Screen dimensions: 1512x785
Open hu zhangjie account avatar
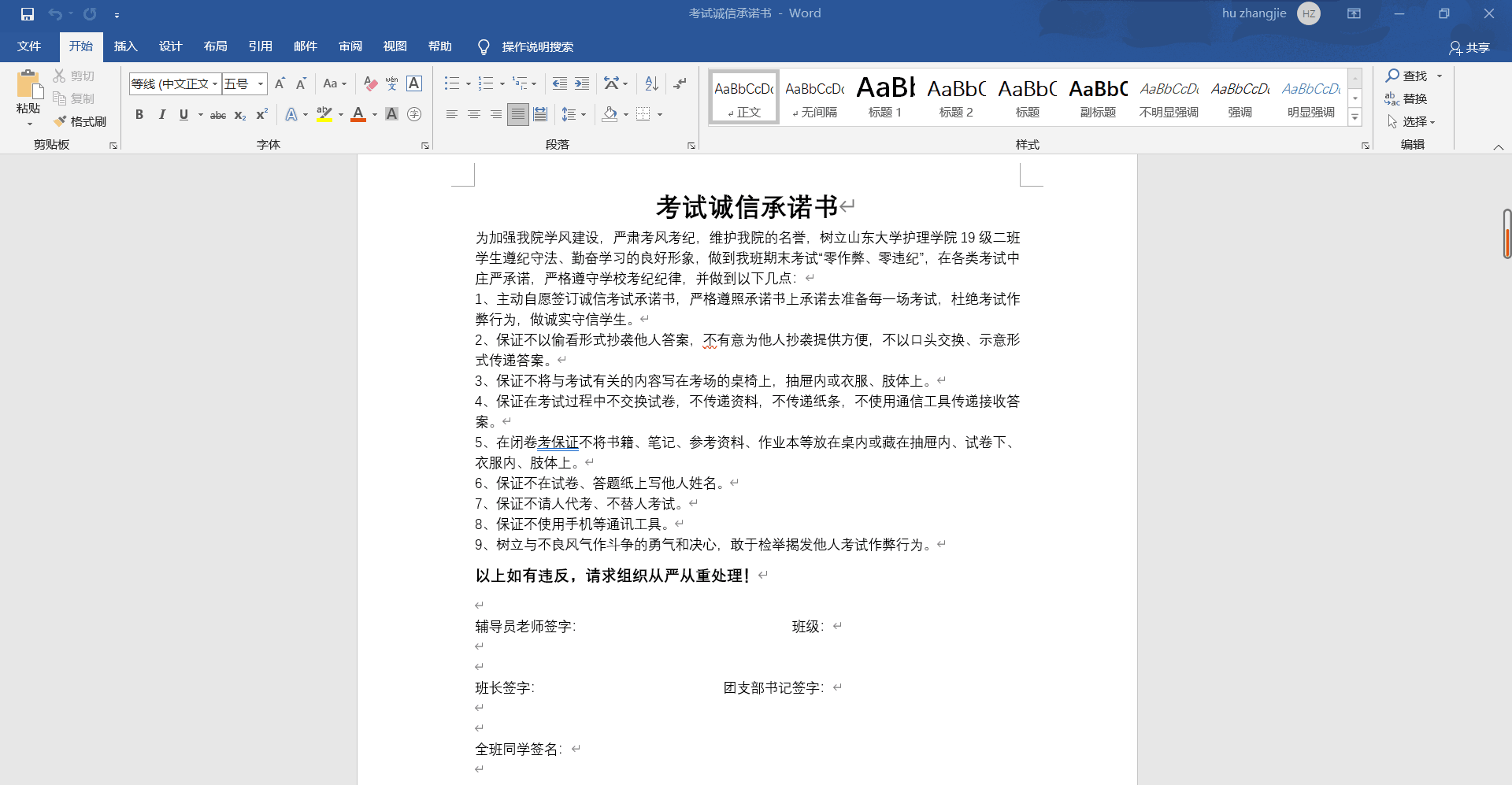click(x=1309, y=13)
